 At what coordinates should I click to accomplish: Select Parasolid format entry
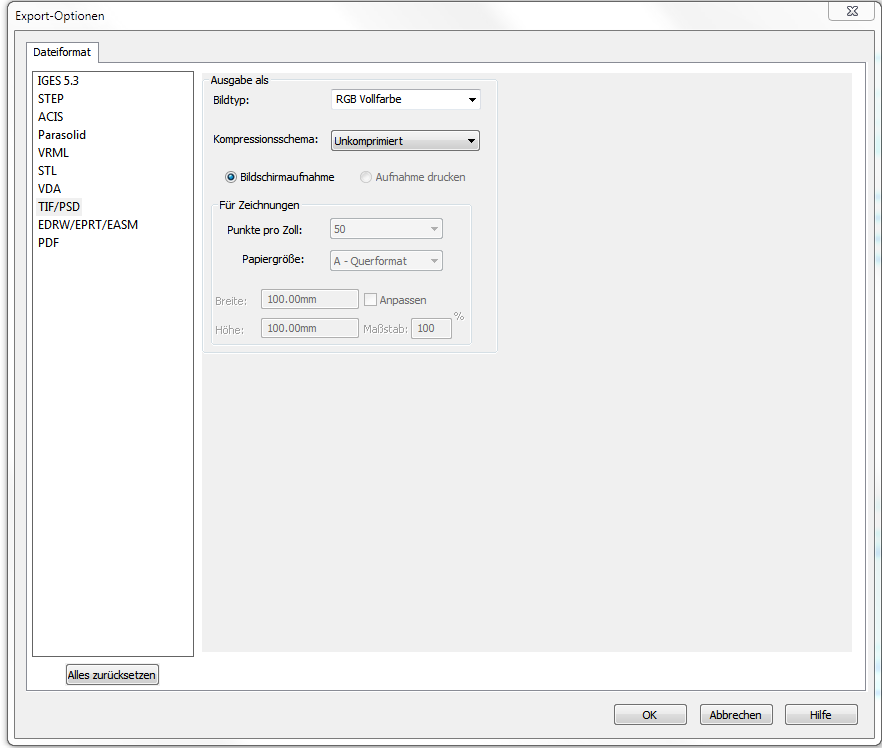(x=62, y=135)
